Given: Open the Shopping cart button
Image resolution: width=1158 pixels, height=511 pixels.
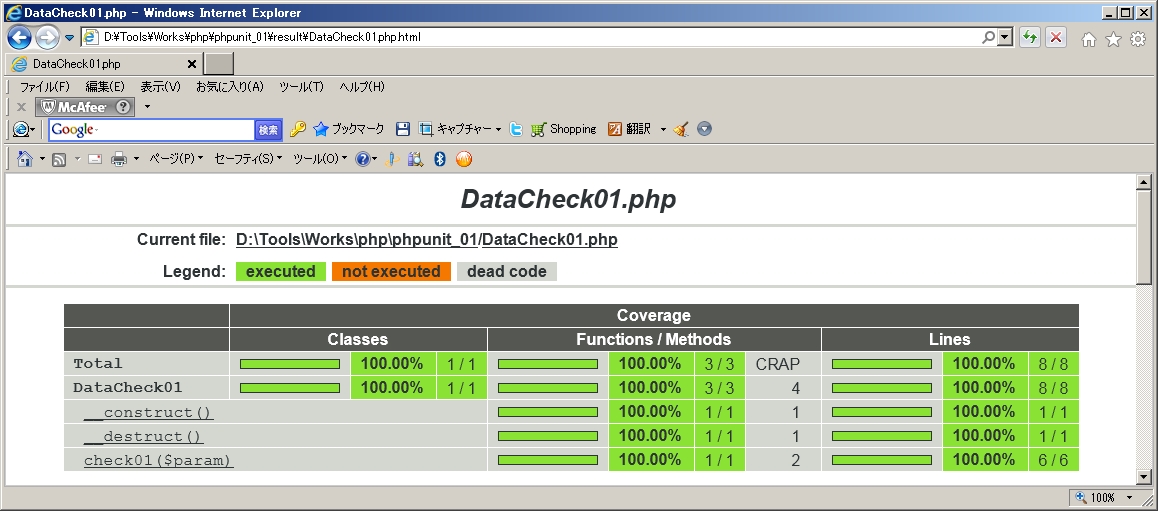Looking at the screenshot, I should coord(563,129).
